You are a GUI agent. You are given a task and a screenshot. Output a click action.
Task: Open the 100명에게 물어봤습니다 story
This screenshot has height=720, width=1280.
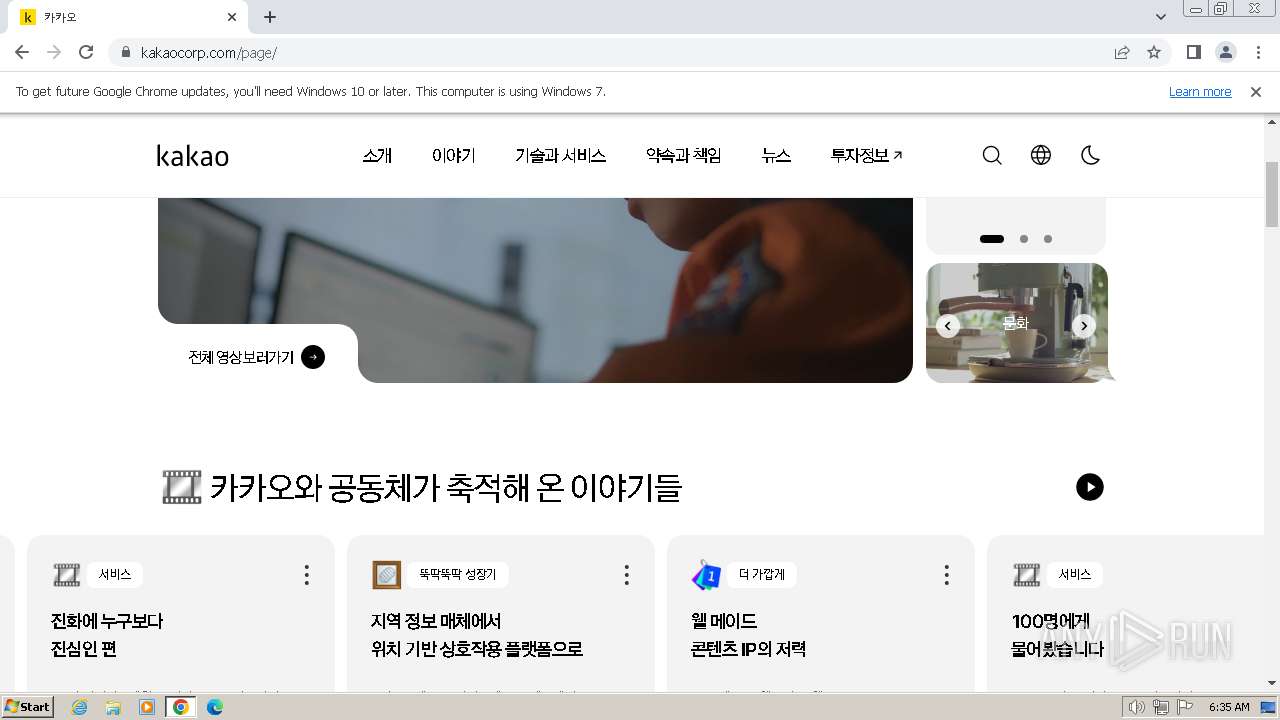(x=1058, y=635)
